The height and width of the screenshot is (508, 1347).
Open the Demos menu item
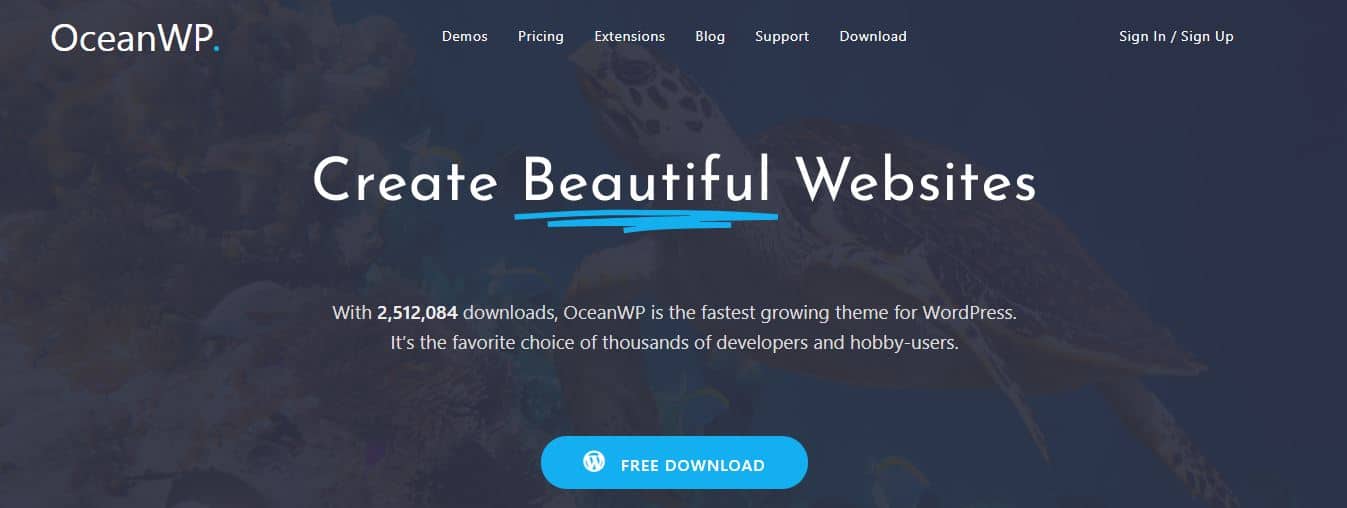pyautogui.click(x=465, y=36)
